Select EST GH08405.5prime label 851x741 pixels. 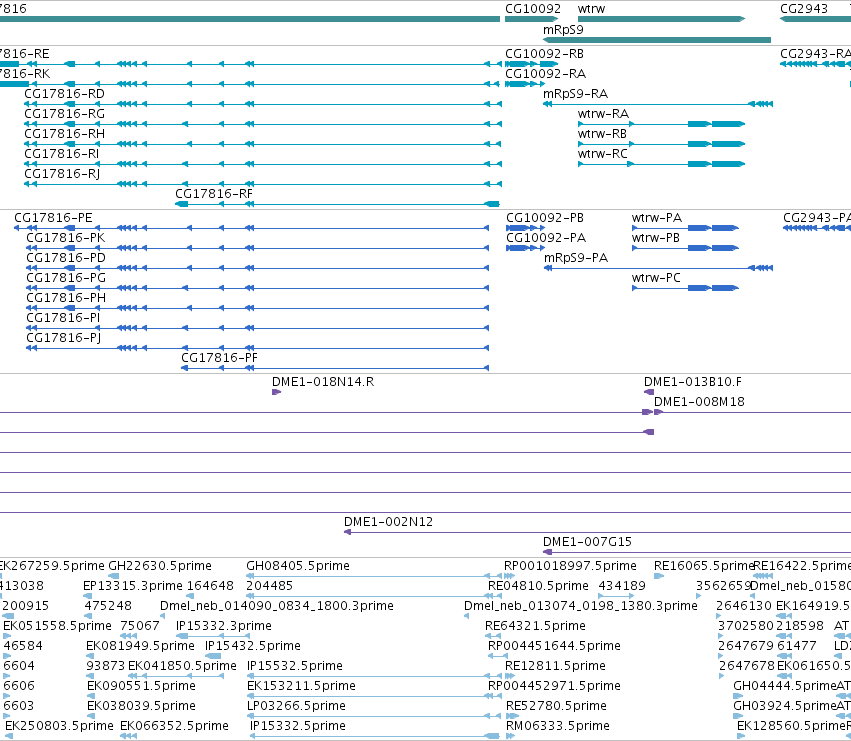click(298, 566)
